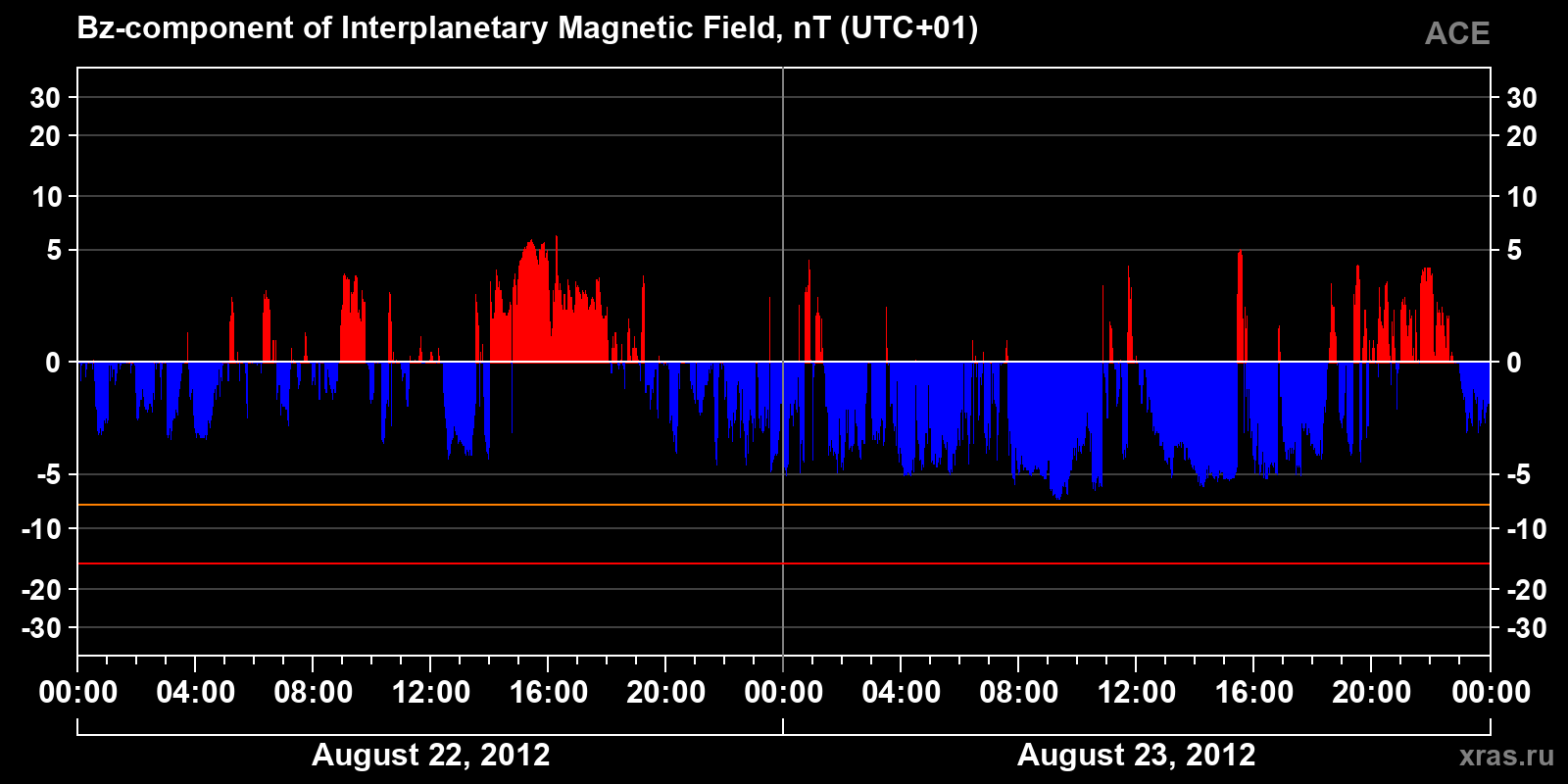1568x784 pixels.
Task: Click the left-axis 0 value label
Action: [x=53, y=363]
